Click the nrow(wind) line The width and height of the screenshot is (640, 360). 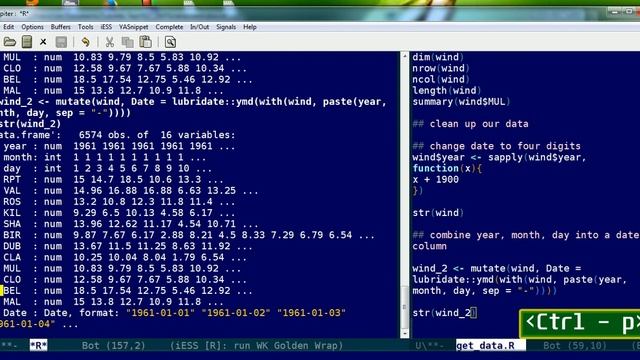tap(441, 68)
